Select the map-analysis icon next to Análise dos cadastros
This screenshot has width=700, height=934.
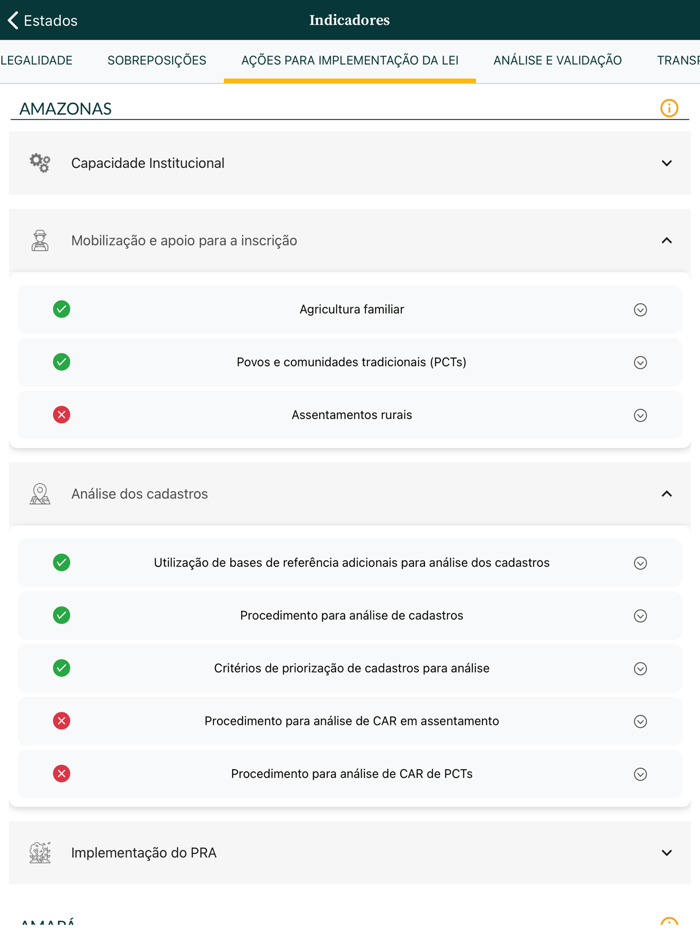[39, 493]
